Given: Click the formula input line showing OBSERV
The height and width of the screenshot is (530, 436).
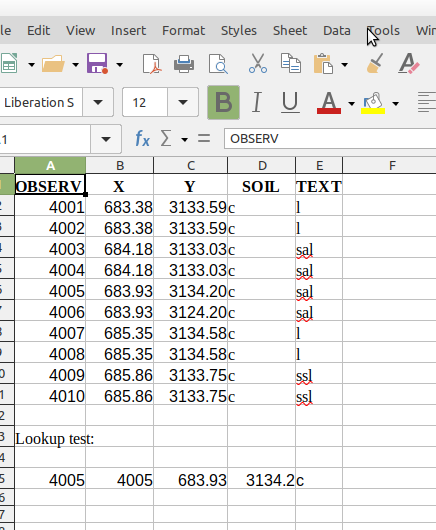Looking at the screenshot, I should [x=330, y=139].
